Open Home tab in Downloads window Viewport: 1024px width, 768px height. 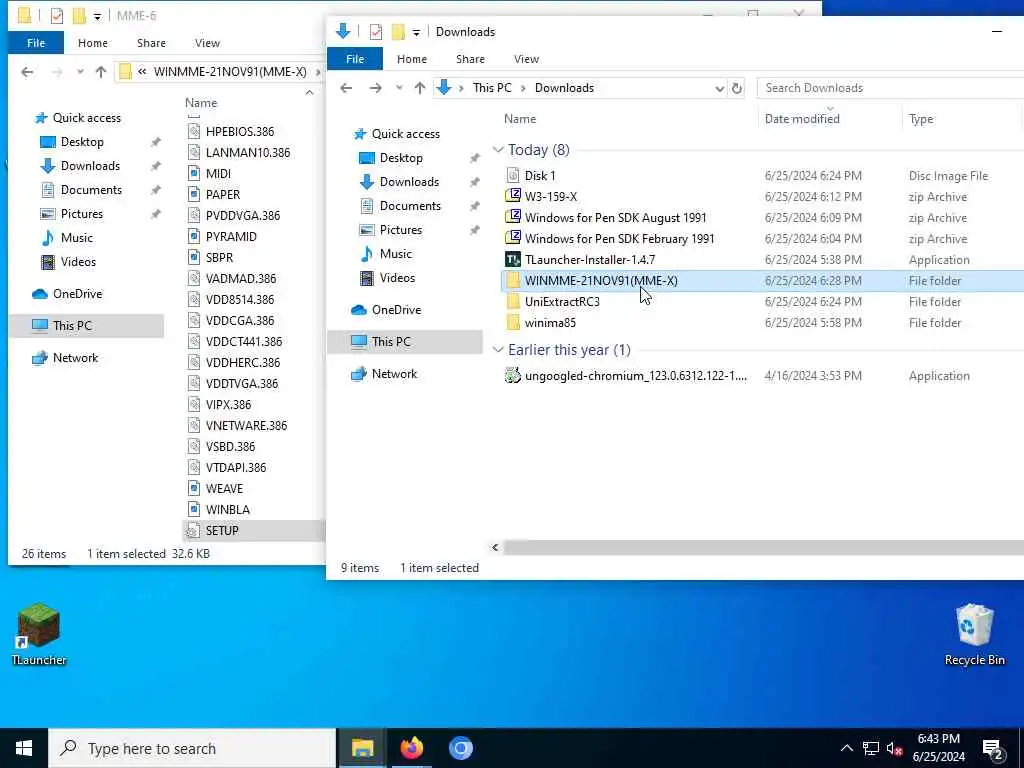(x=411, y=59)
